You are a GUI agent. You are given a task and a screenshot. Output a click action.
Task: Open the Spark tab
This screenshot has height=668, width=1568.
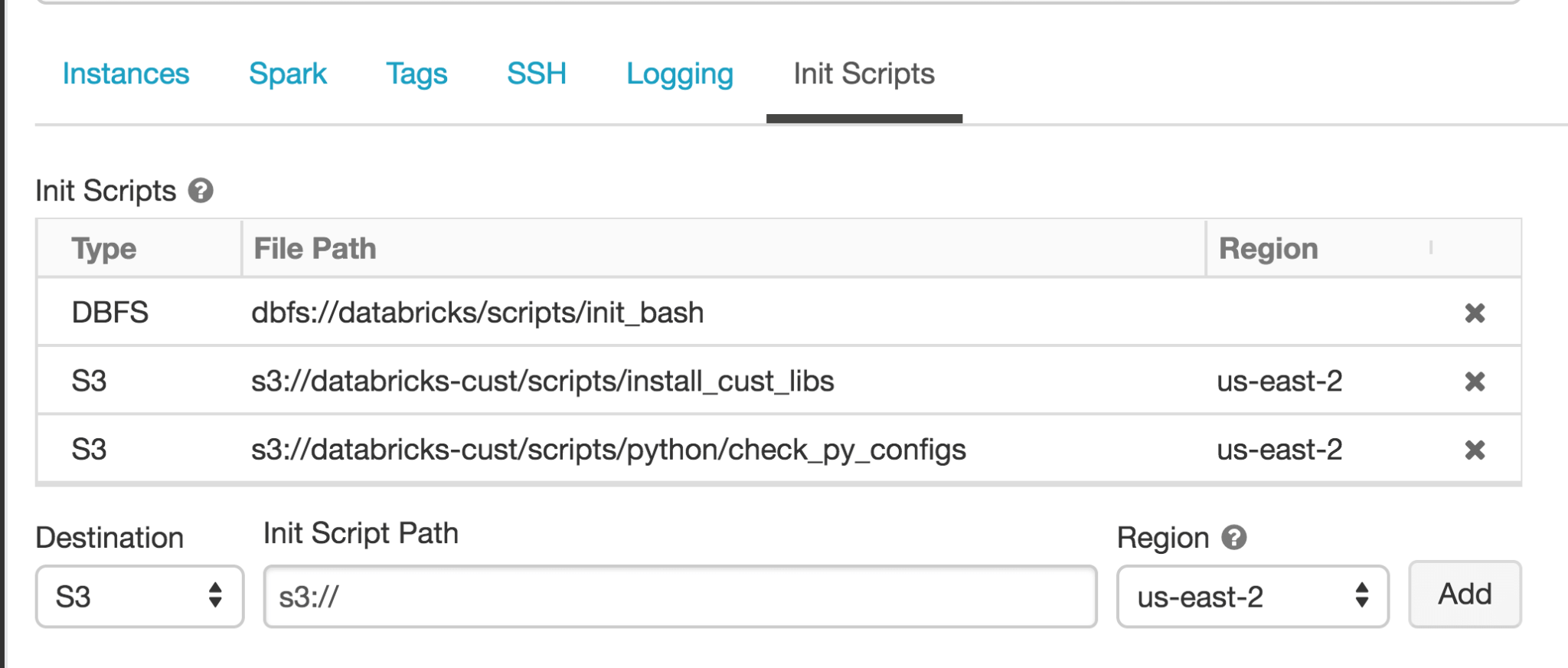click(288, 74)
